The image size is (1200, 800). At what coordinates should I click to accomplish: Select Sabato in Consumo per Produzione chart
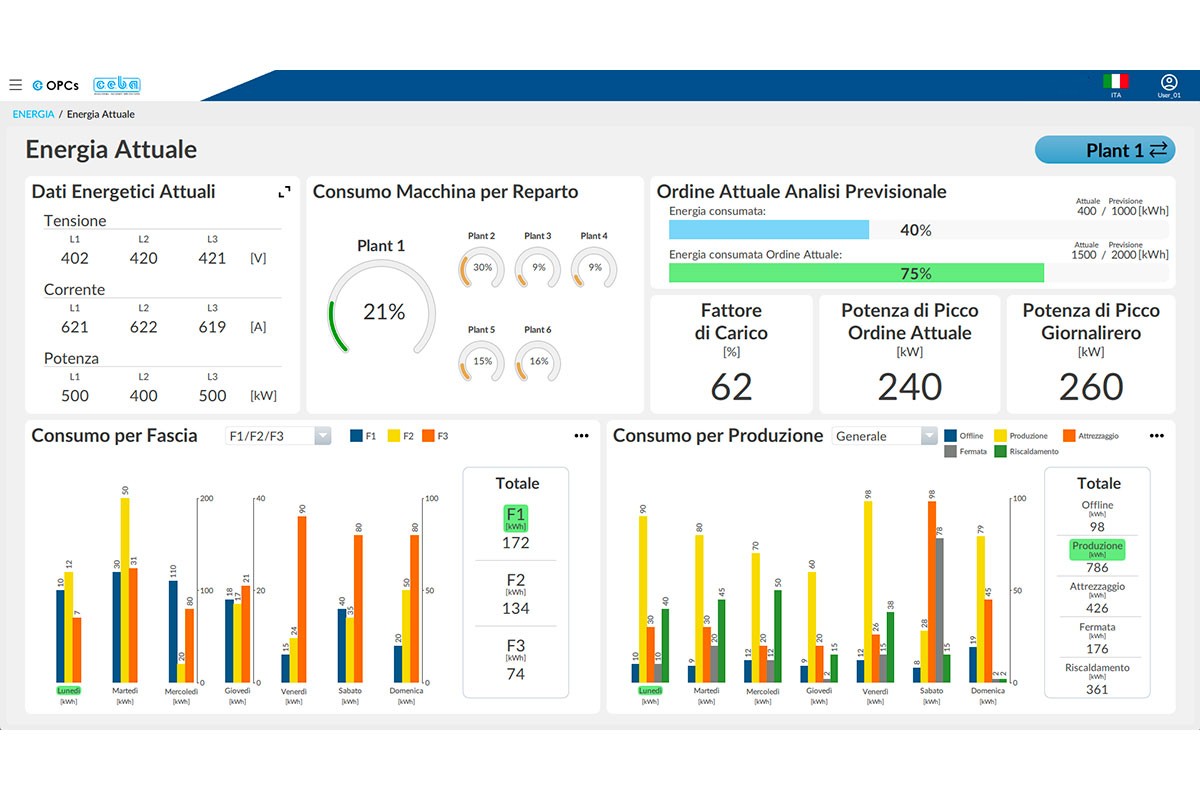click(931, 690)
